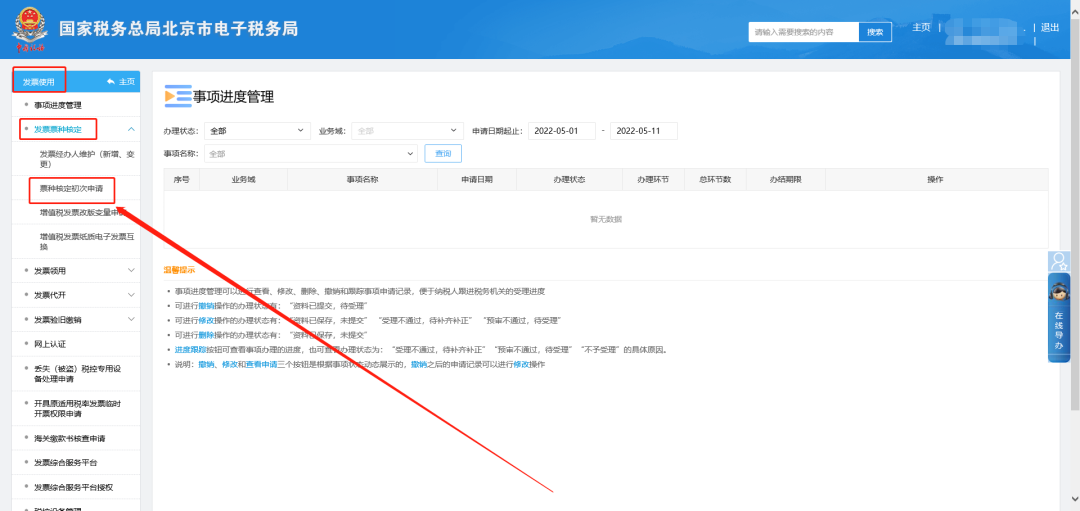Image resolution: width=1080 pixels, height=511 pixels.
Task: Expand the 发票领用 sidebar section
Action: pyautogui.click(x=131, y=270)
